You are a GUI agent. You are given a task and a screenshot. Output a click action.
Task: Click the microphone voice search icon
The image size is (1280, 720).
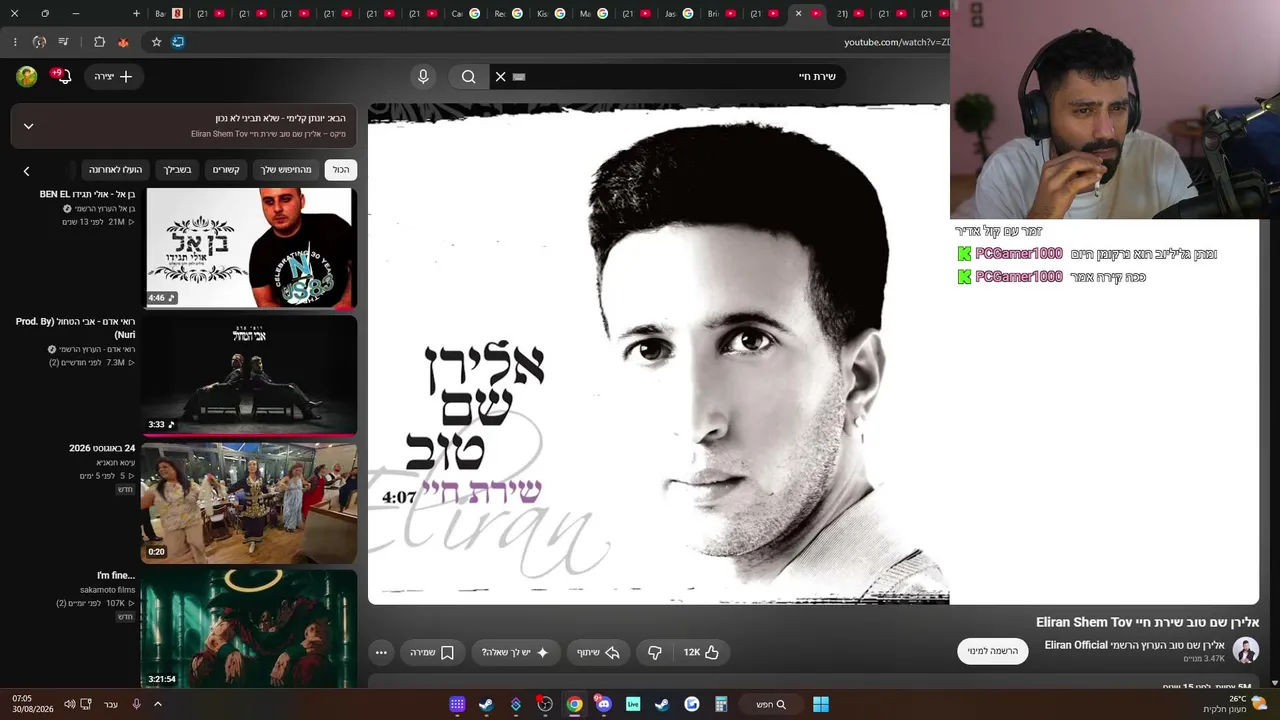pyautogui.click(x=423, y=77)
